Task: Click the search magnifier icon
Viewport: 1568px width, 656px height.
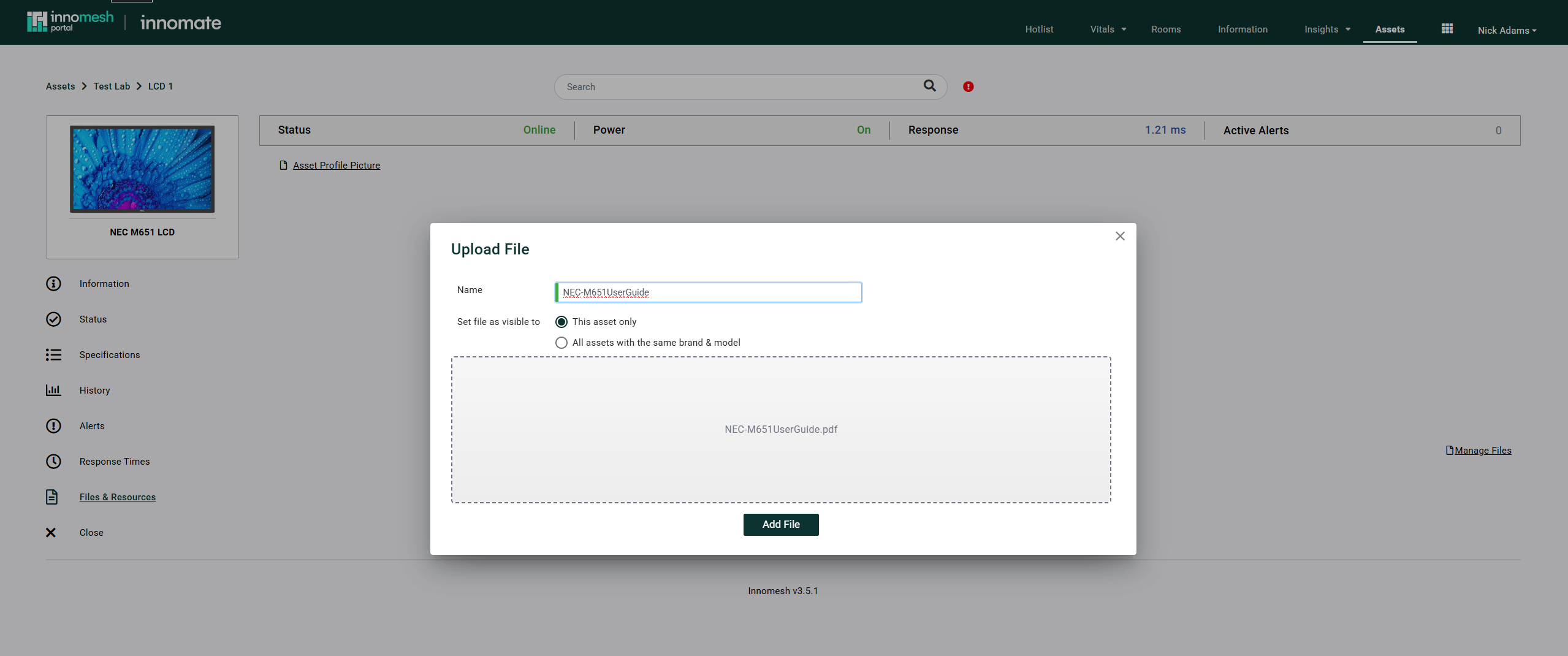Action: click(x=930, y=86)
